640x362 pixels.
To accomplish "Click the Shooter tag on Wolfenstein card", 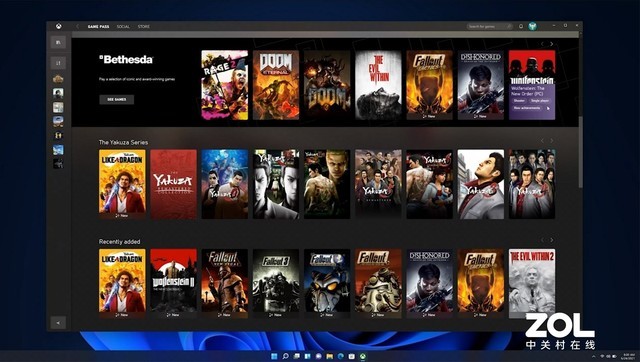I will click(519, 100).
